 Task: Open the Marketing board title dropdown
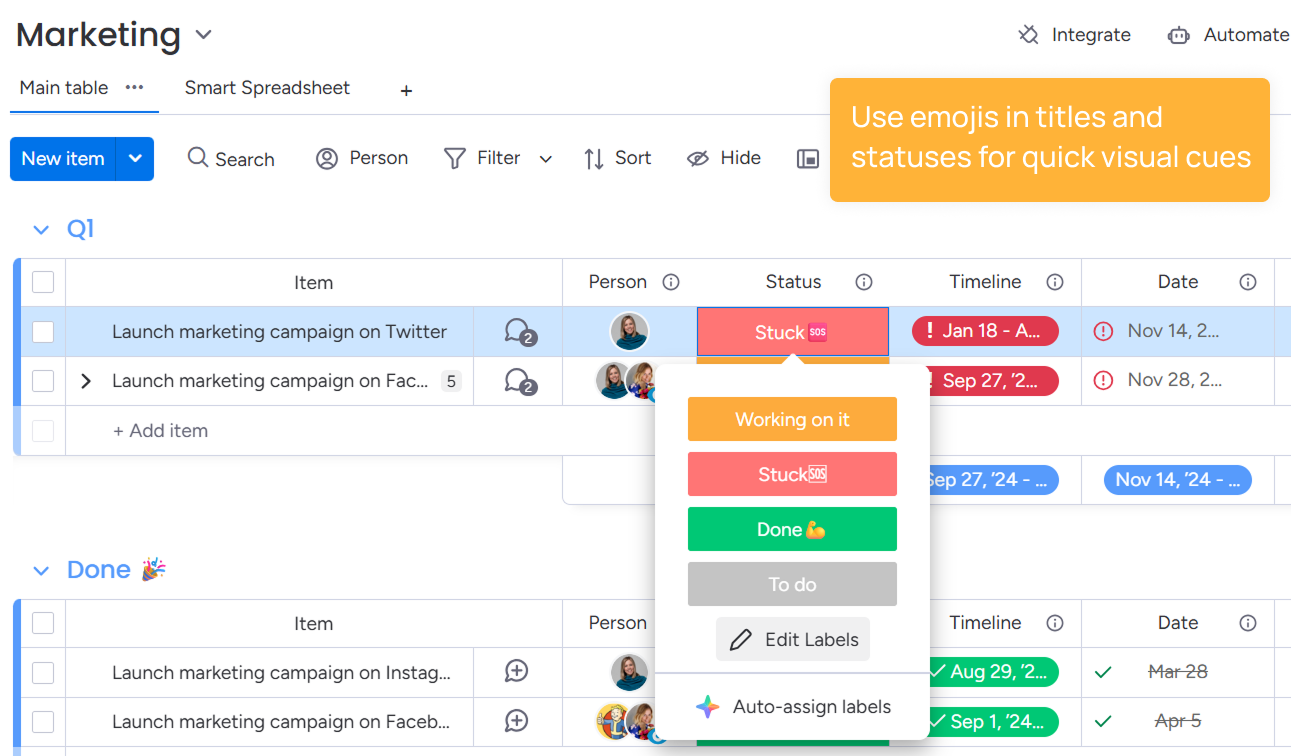[203, 34]
